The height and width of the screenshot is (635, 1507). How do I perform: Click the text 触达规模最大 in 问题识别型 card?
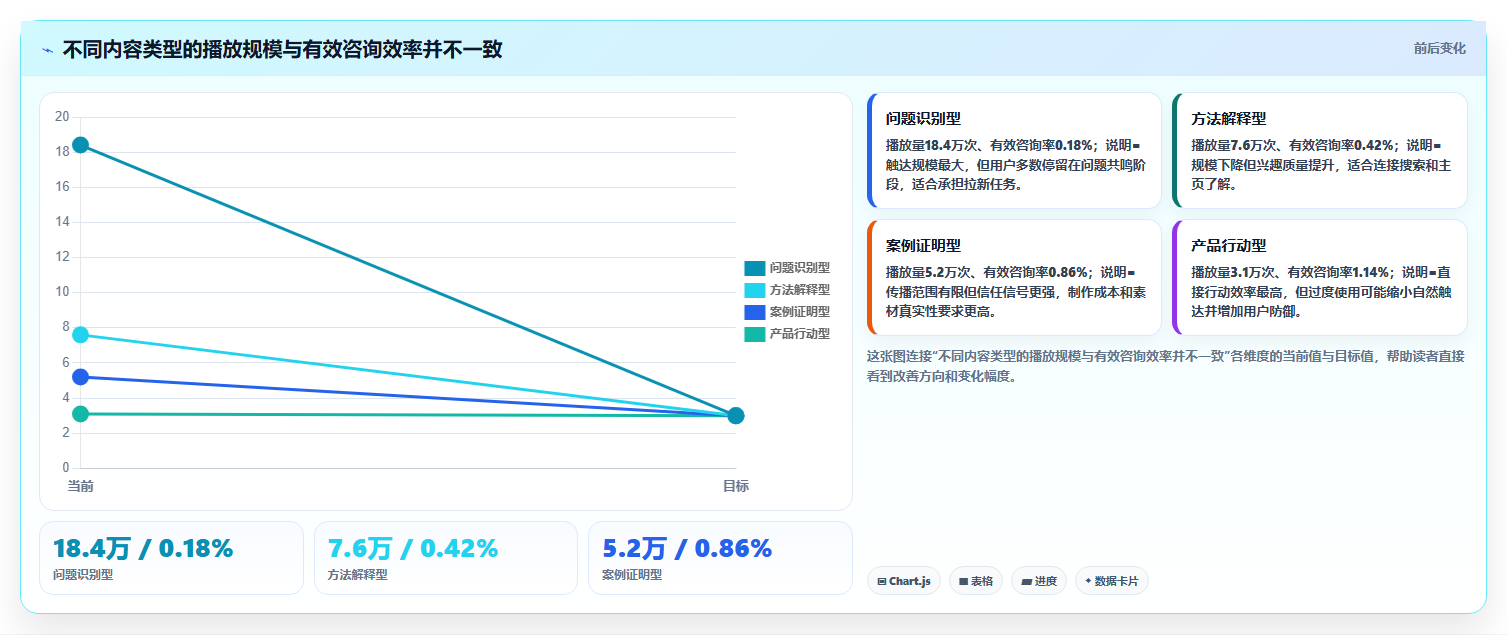[x=925, y=165]
